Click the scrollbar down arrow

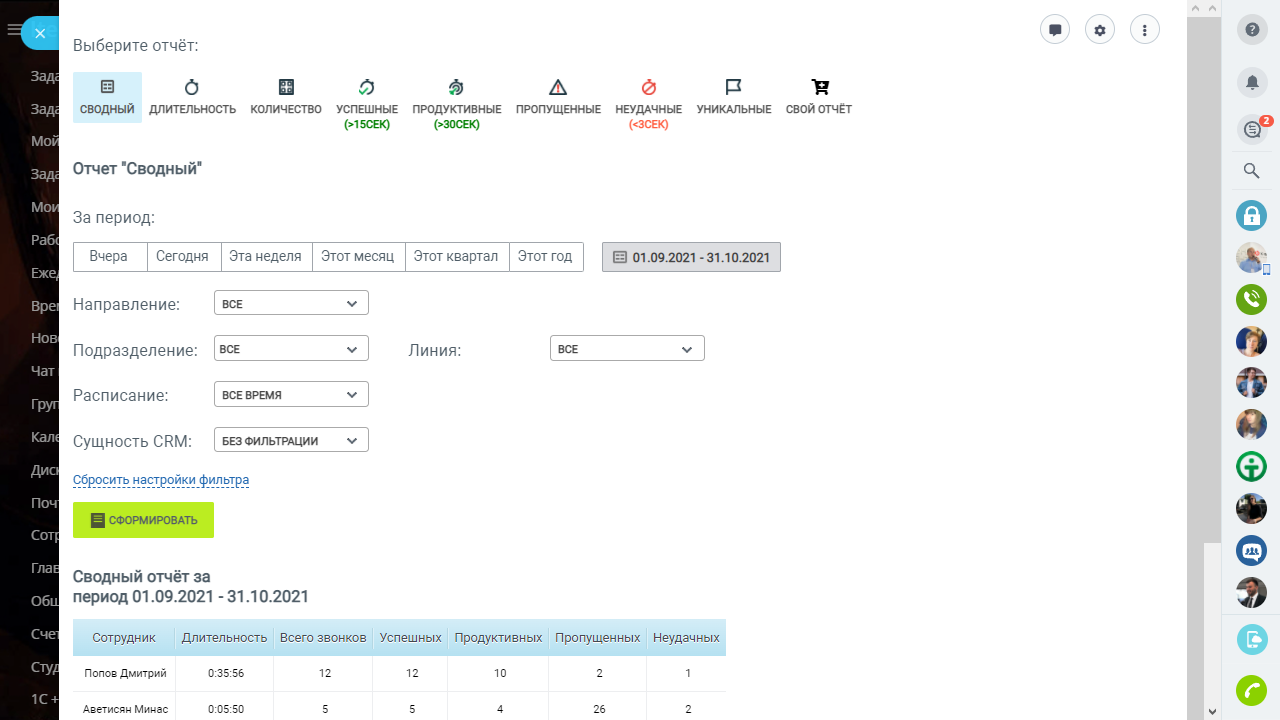[1212, 711]
